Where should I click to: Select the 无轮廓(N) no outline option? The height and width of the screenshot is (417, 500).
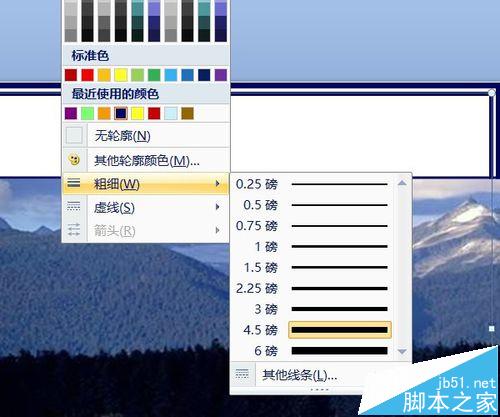[x=146, y=136]
